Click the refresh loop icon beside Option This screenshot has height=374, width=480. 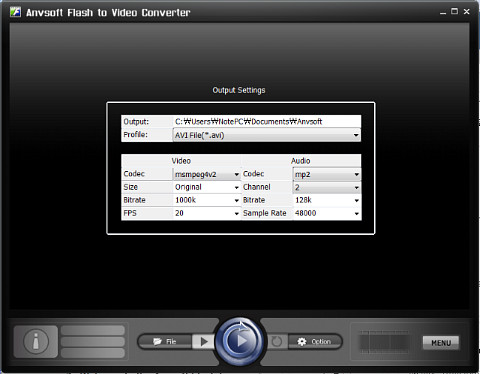pyautogui.click(x=277, y=342)
